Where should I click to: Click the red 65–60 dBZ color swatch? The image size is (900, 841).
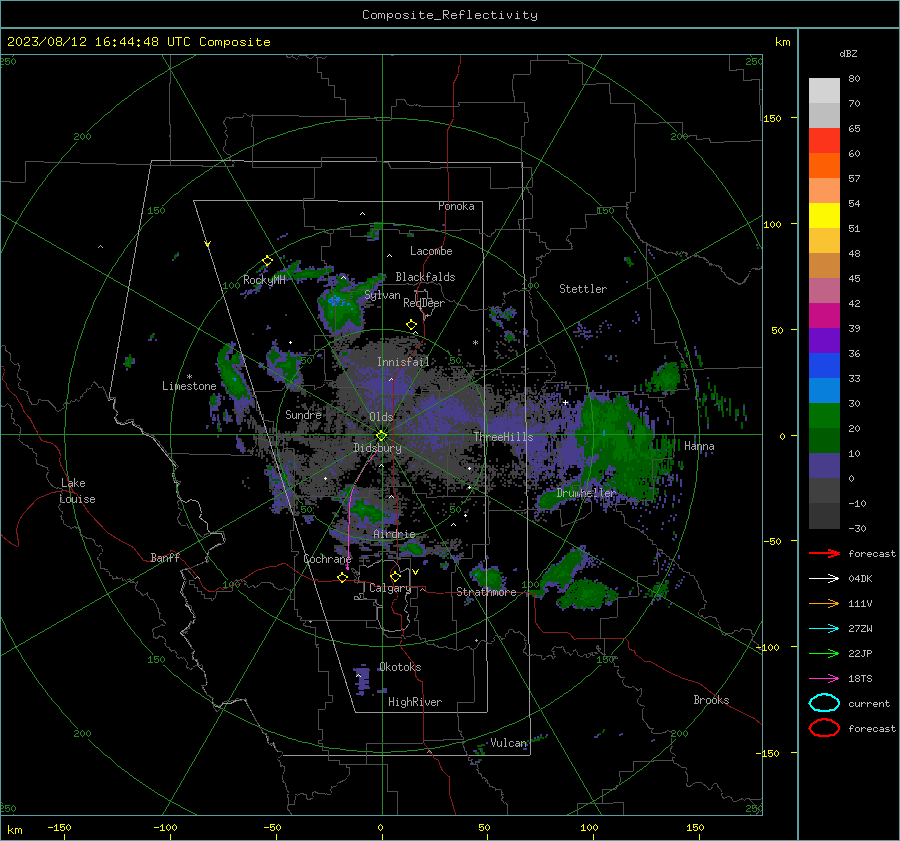pyautogui.click(x=824, y=141)
